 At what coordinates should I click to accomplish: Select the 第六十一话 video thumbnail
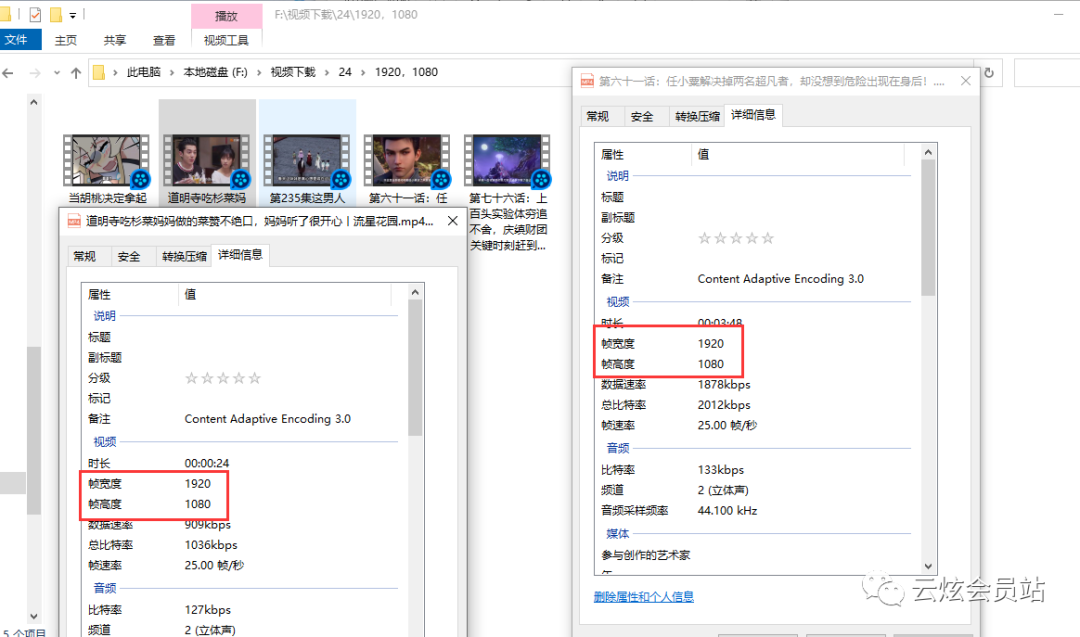click(x=407, y=160)
